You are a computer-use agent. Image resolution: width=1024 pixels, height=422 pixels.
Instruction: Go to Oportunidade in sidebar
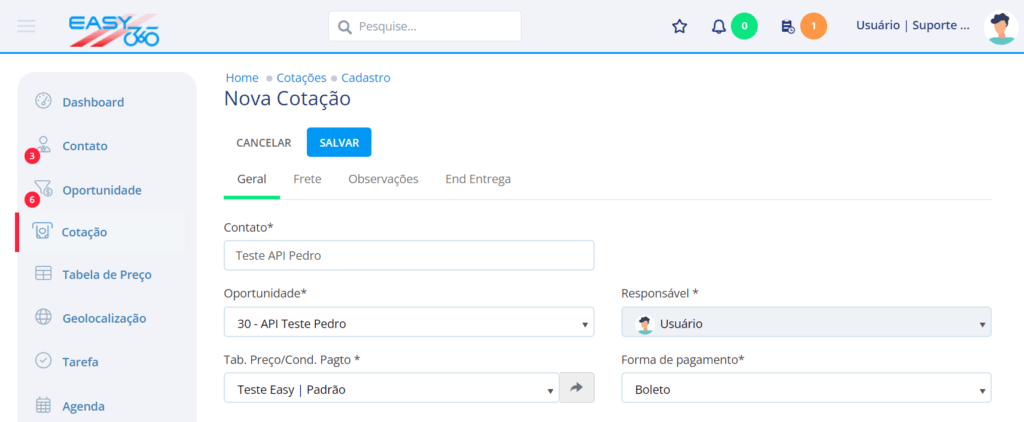pyautogui.click(x=102, y=190)
